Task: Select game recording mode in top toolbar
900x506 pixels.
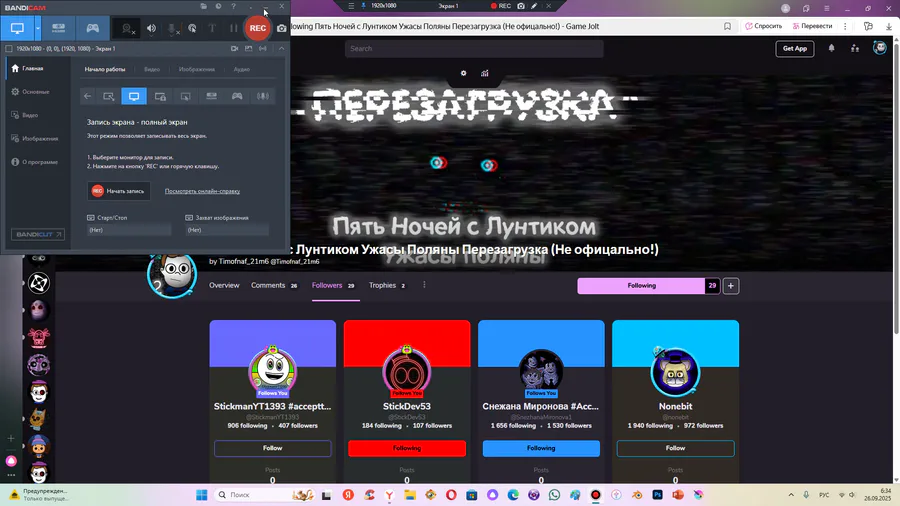Action: (x=92, y=28)
